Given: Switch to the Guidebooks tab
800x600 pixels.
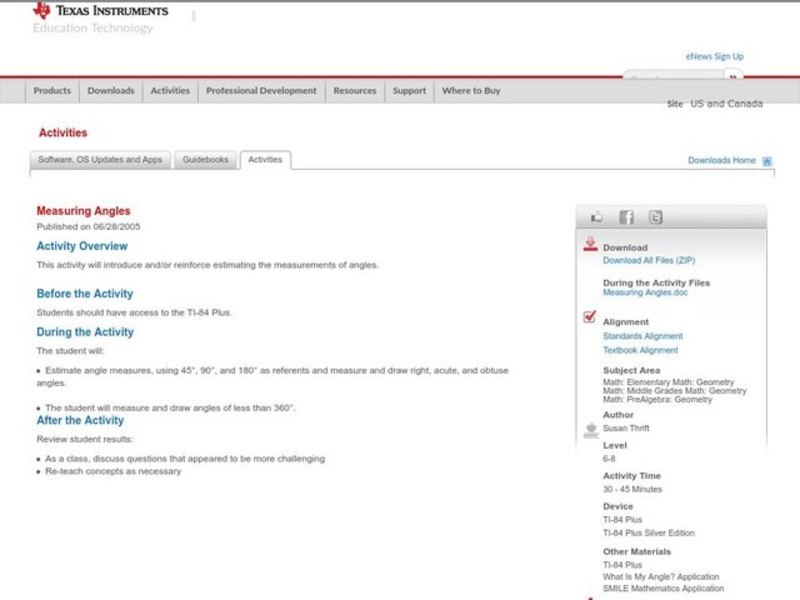Looking at the screenshot, I should (x=205, y=160).
